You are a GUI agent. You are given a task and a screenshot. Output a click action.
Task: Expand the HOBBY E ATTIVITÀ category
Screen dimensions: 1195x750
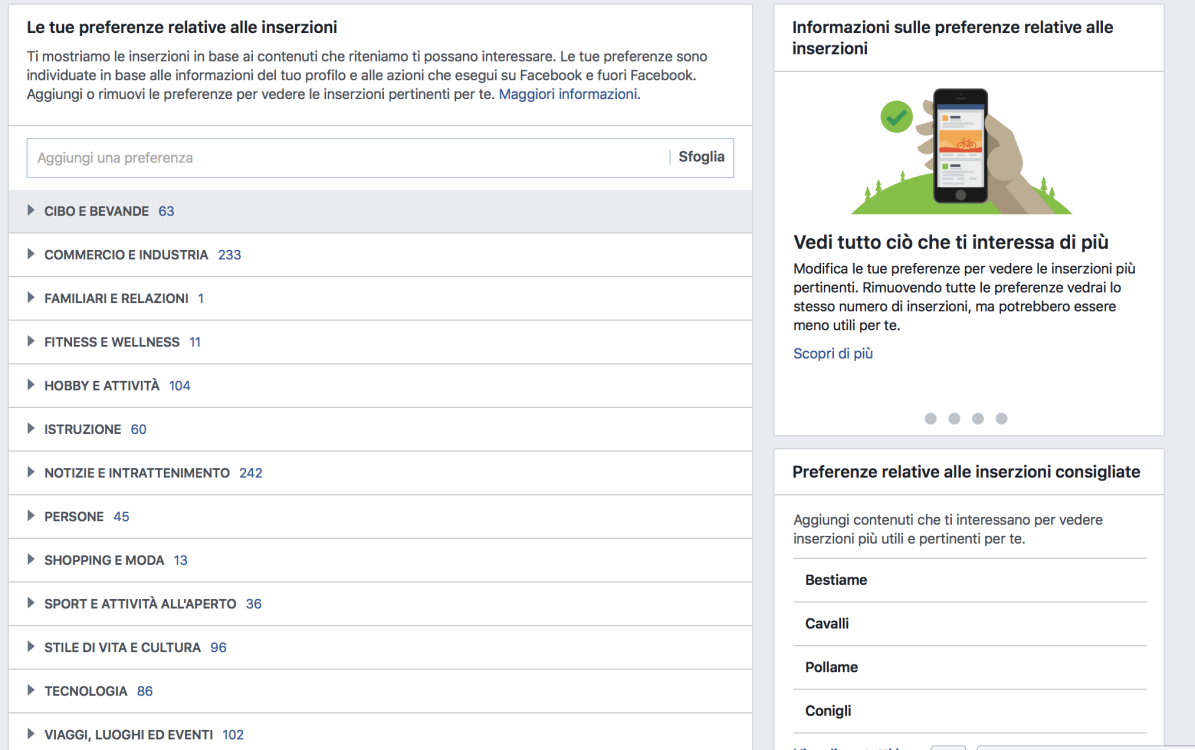pyautogui.click(x=113, y=385)
